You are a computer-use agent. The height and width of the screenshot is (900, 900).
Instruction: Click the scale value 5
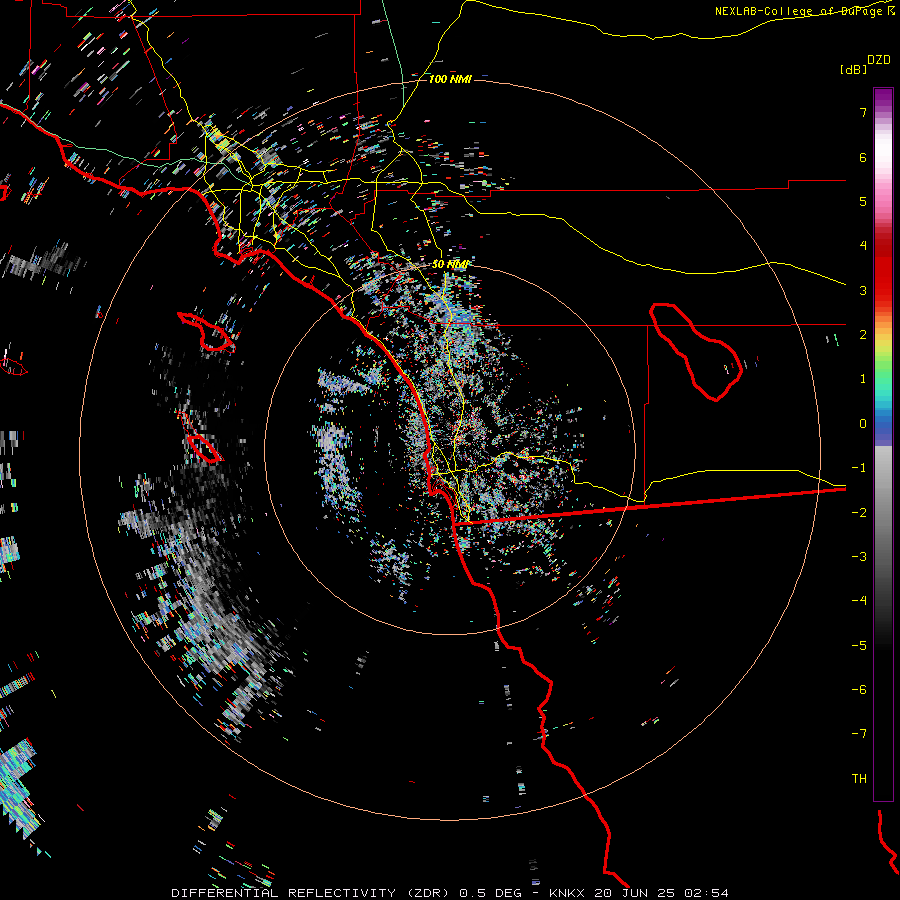pyautogui.click(x=863, y=201)
